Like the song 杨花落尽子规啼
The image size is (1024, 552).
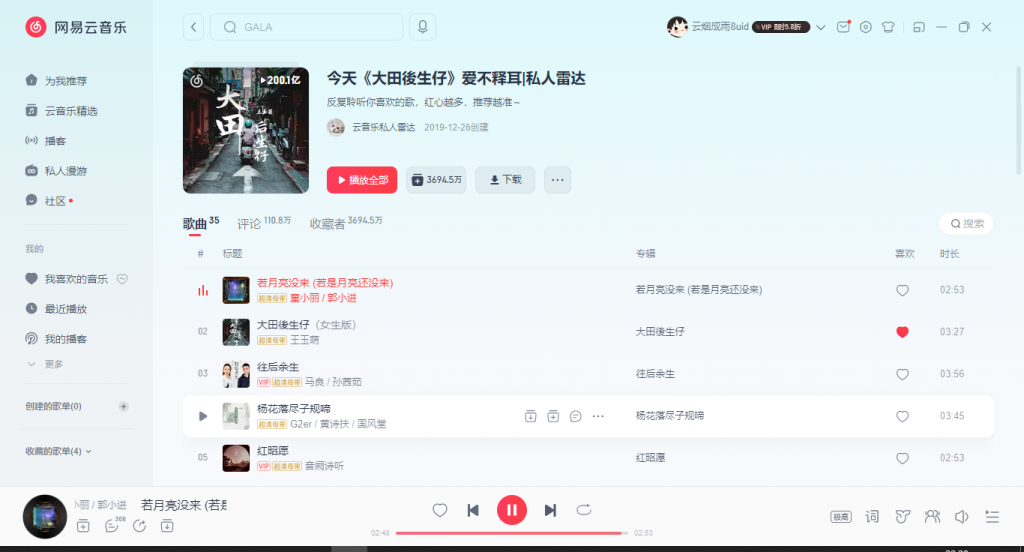tap(903, 416)
